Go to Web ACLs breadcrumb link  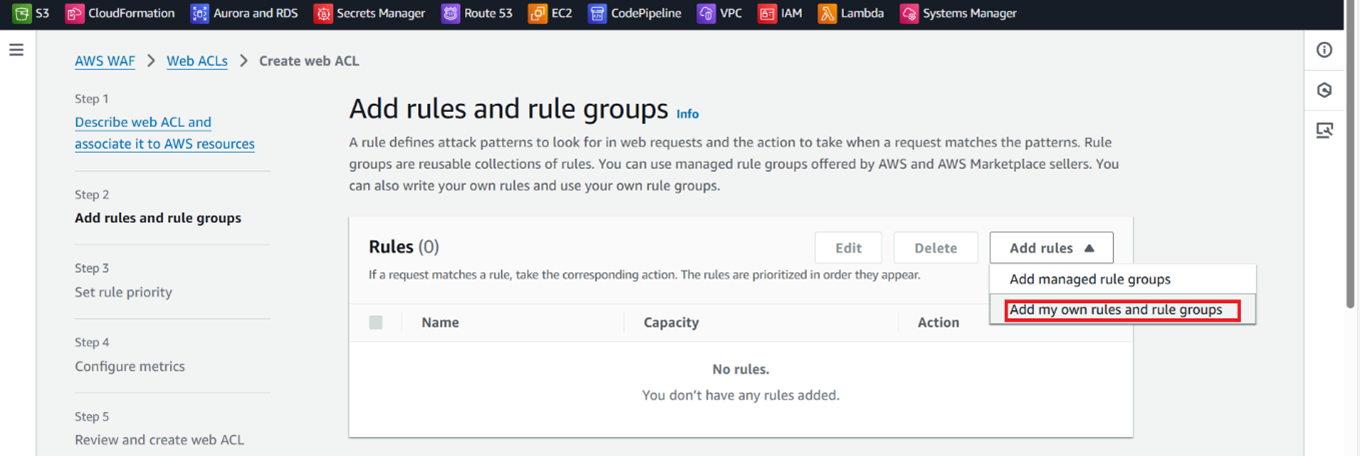[x=197, y=61]
